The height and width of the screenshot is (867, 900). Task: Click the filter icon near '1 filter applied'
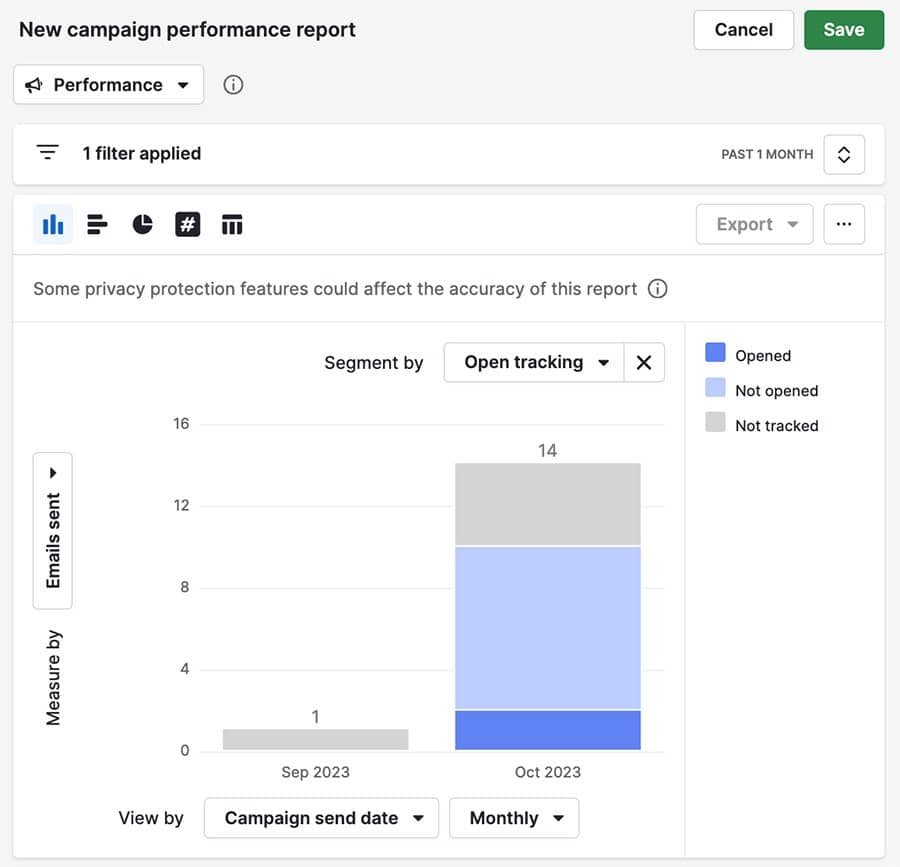tap(47, 151)
